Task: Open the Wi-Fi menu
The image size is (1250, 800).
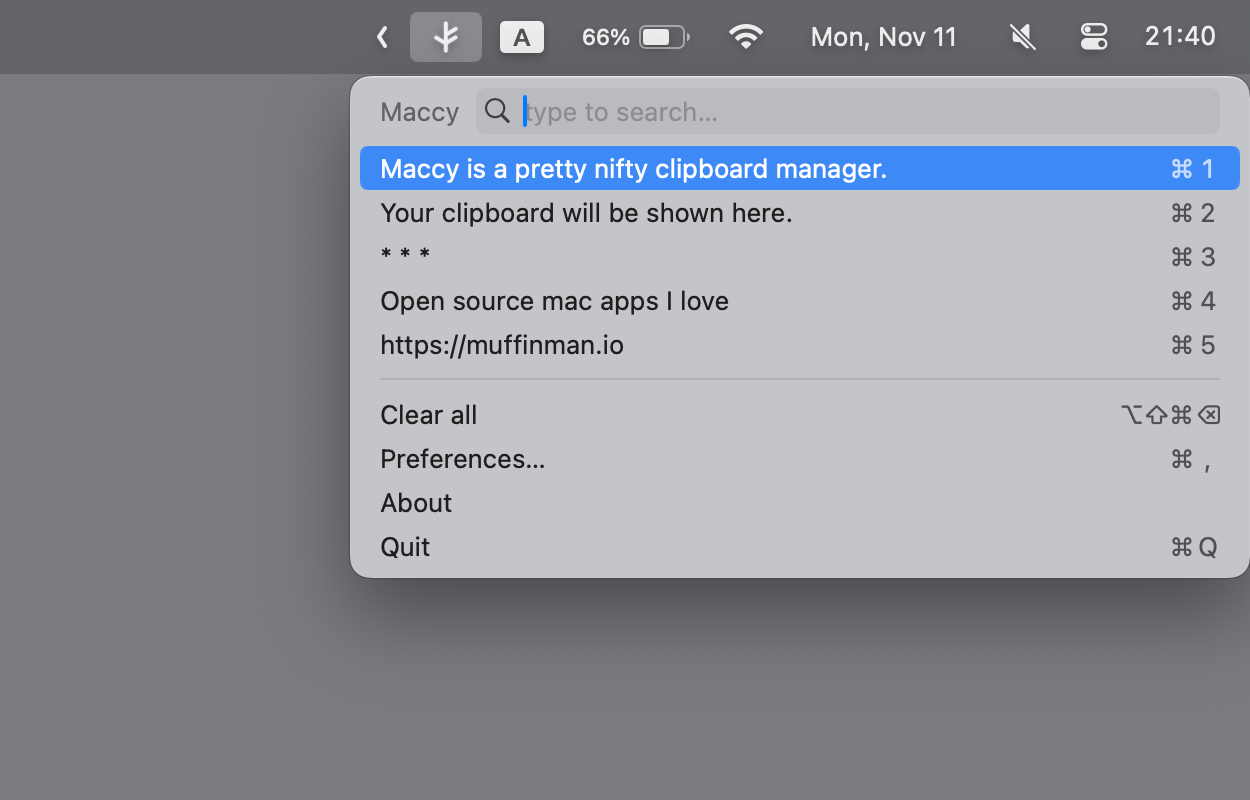Action: 746,37
